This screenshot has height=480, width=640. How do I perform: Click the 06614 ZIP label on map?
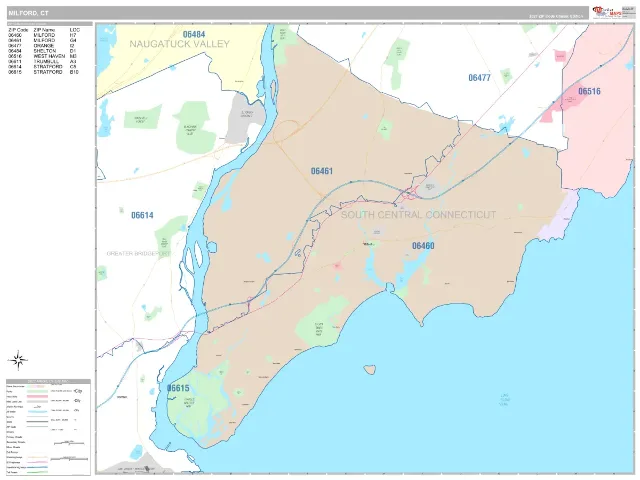142,215
